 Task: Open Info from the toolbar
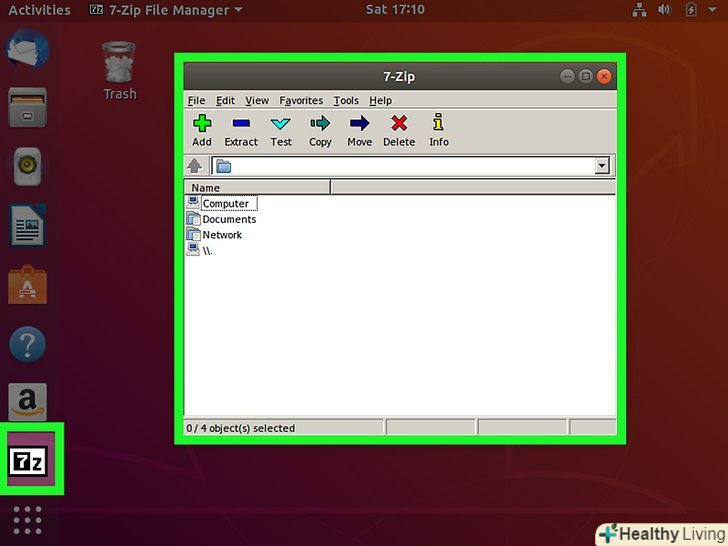[438, 130]
